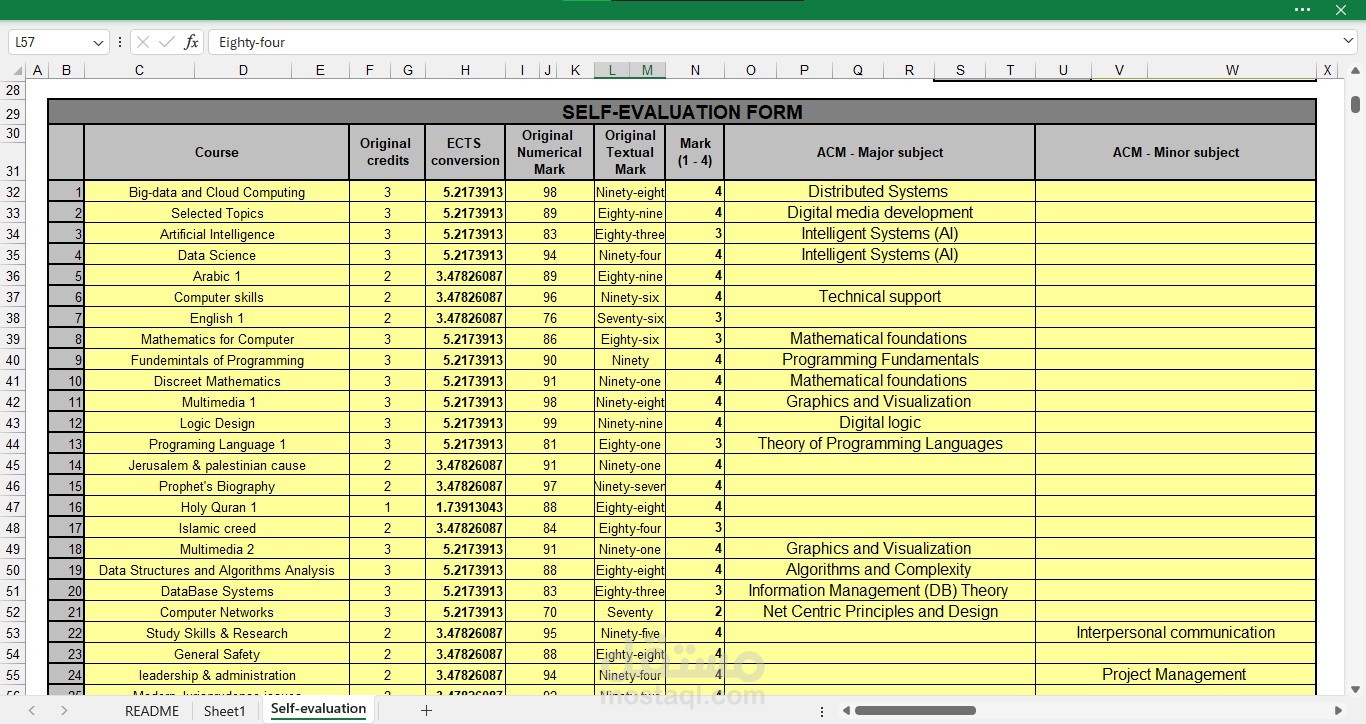Open the Name Box dropdown arrow

pos(97,42)
